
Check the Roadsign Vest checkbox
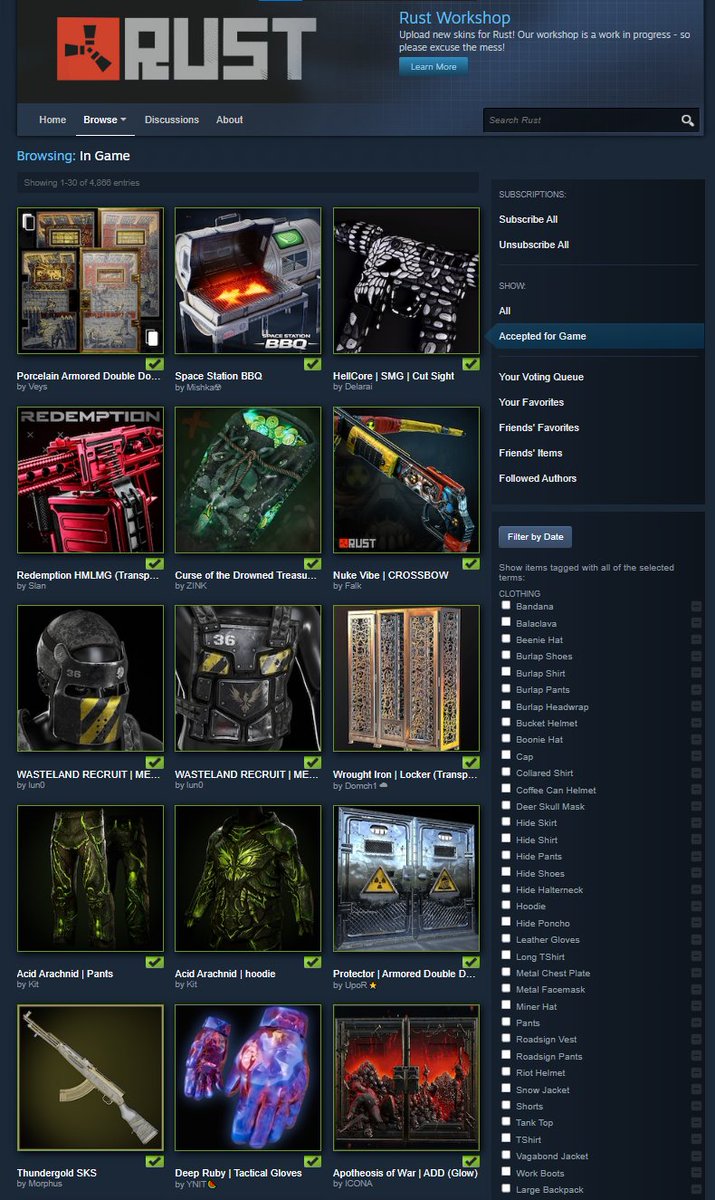[x=506, y=1038]
